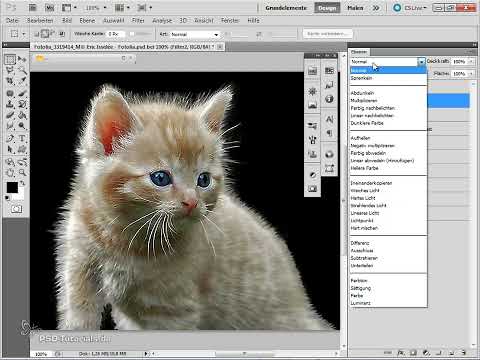
Task: Open CS Live button
Action: 410,8
